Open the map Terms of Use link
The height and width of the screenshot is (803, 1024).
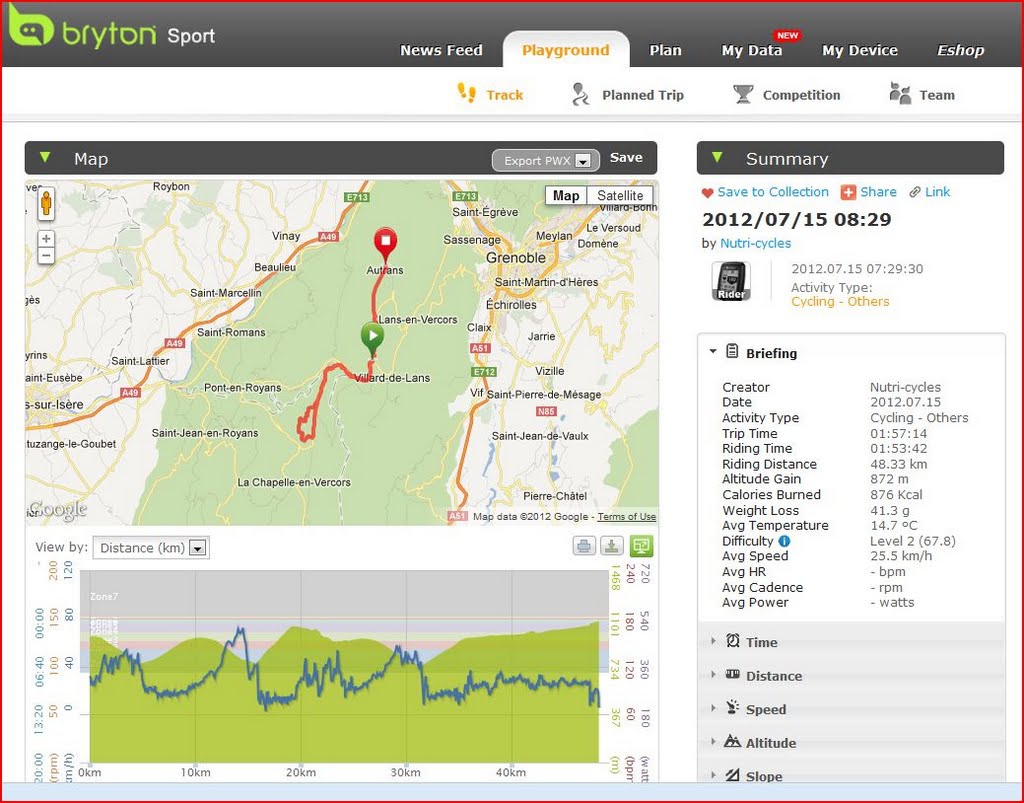coord(626,516)
